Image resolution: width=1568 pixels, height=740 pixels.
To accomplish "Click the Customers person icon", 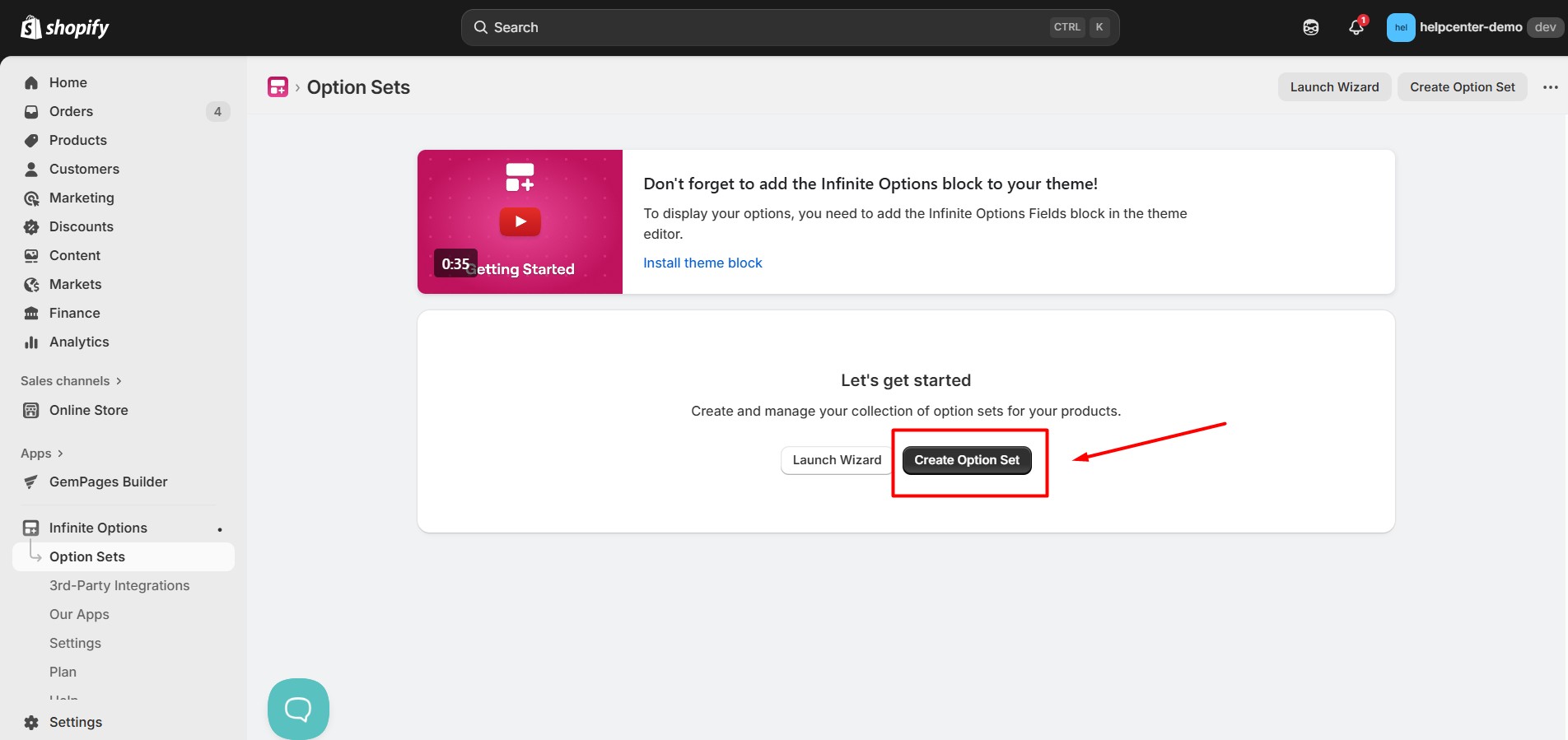I will (31, 169).
